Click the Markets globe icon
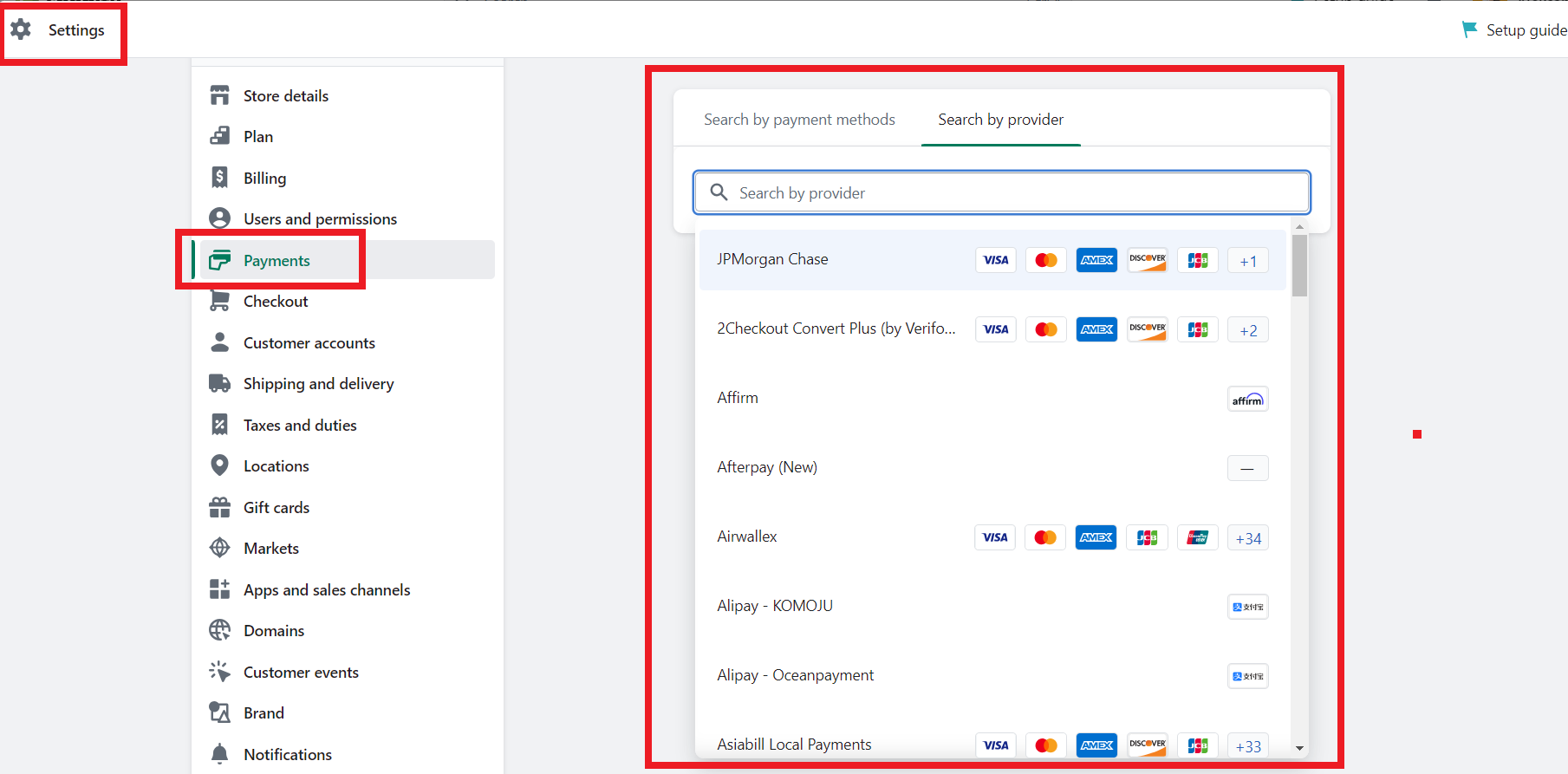 coord(220,548)
